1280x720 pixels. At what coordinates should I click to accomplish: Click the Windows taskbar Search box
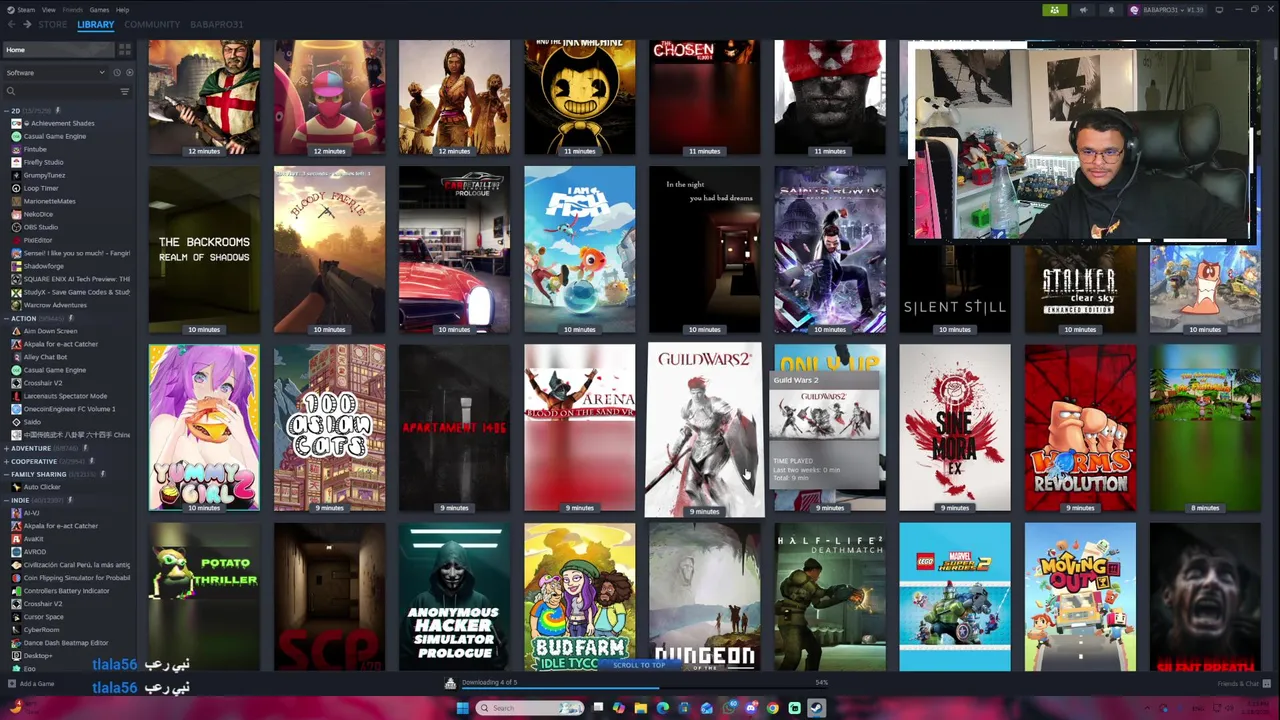tap(530, 708)
